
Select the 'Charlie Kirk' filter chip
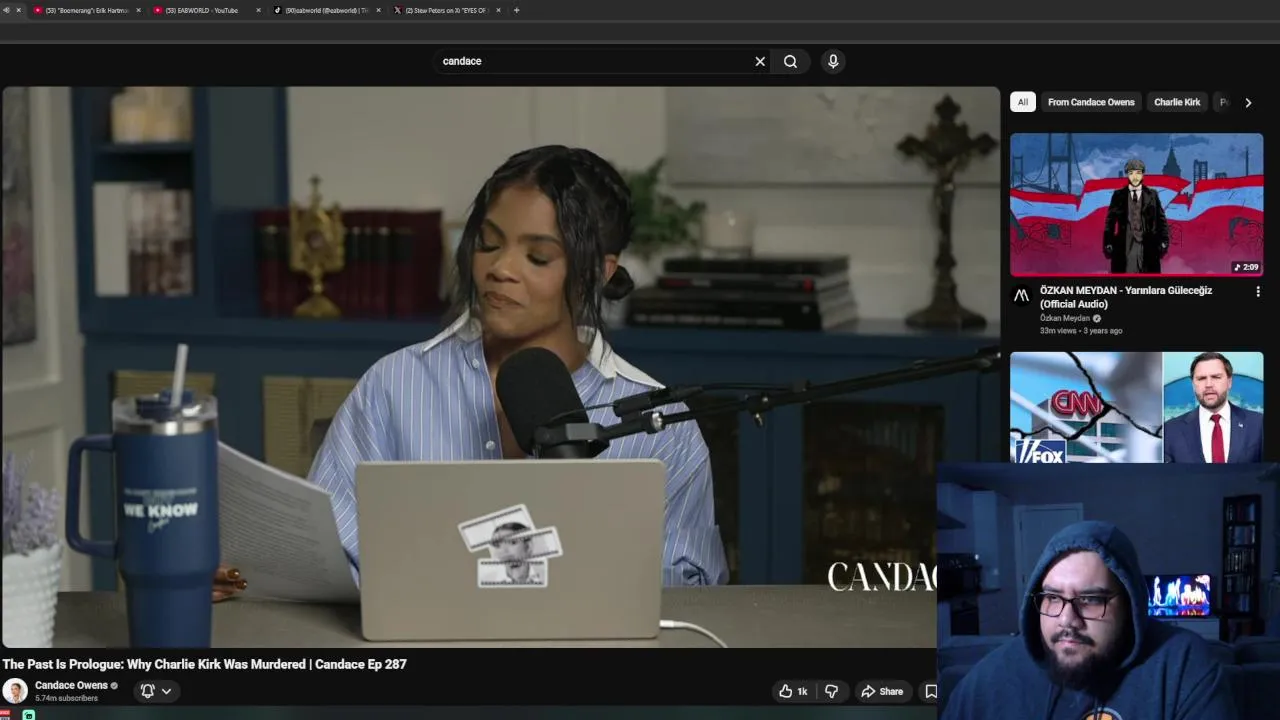1177,102
